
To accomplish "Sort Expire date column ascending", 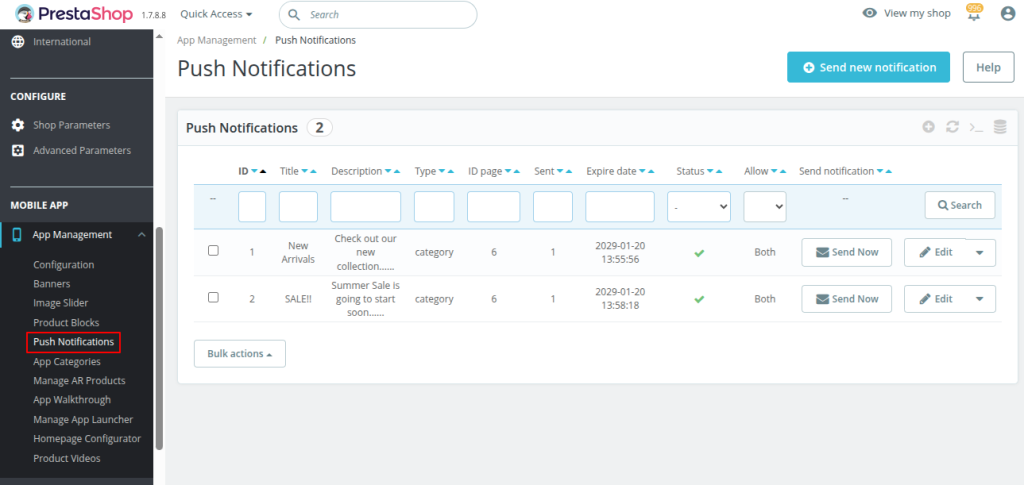I will [x=651, y=172].
